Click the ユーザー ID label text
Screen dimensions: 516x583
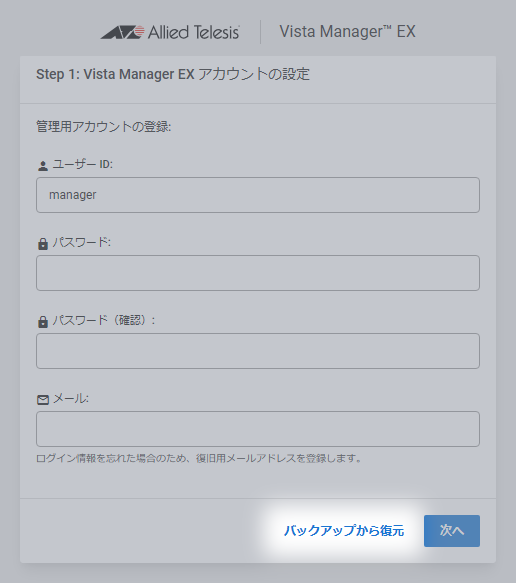point(83,164)
